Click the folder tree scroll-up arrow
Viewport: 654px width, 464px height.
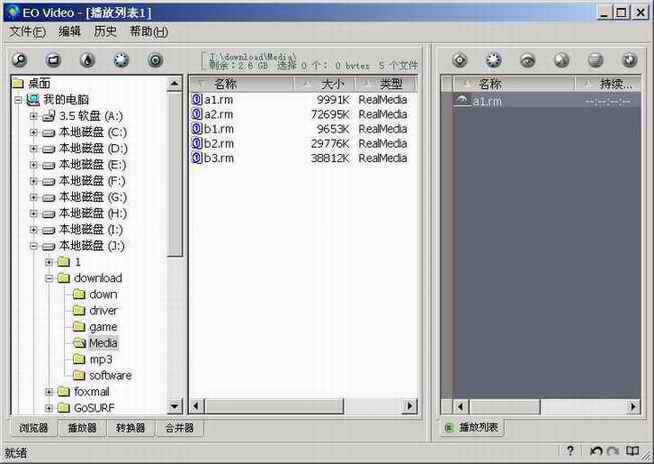pos(174,85)
